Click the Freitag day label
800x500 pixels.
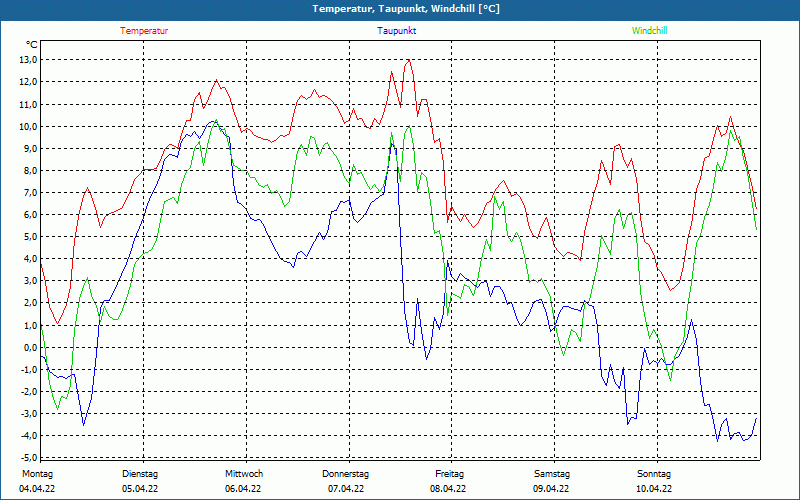click(x=449, y=474)
